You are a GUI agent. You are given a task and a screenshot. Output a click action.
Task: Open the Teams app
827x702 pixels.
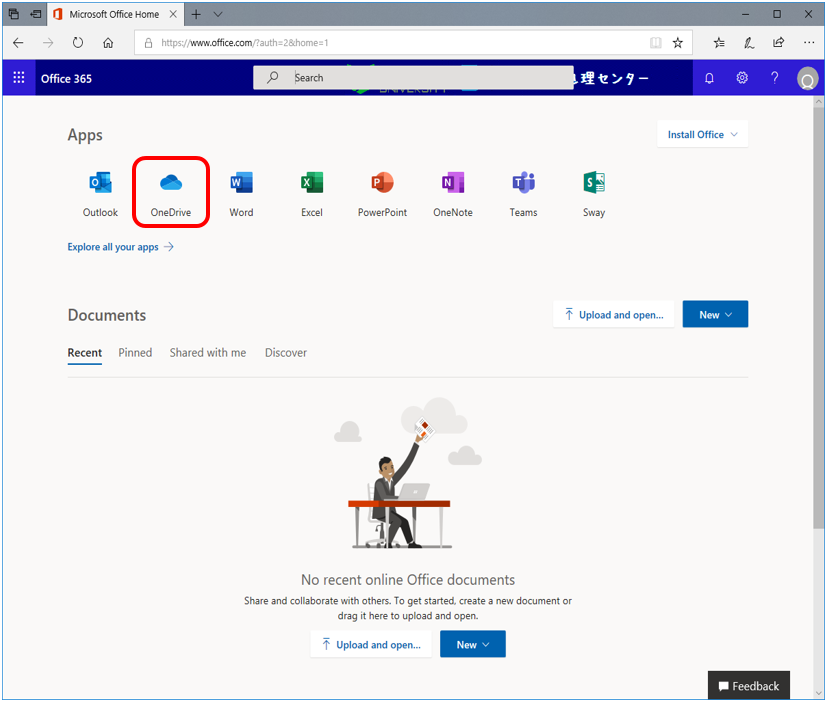click(x=523, y=194)
